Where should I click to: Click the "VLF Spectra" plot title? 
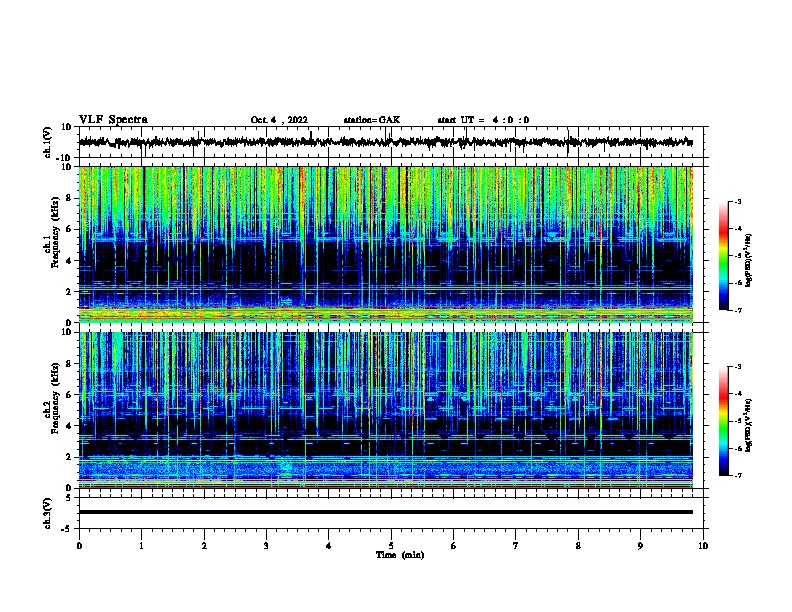(x=113, y=120)
